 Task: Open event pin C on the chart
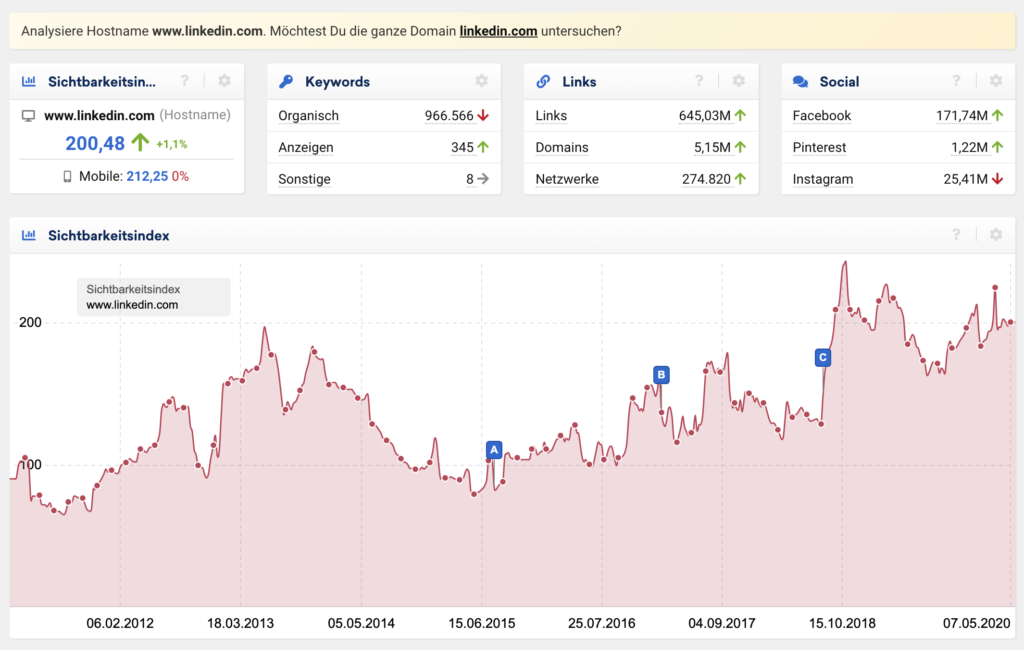tap(822, 357)
